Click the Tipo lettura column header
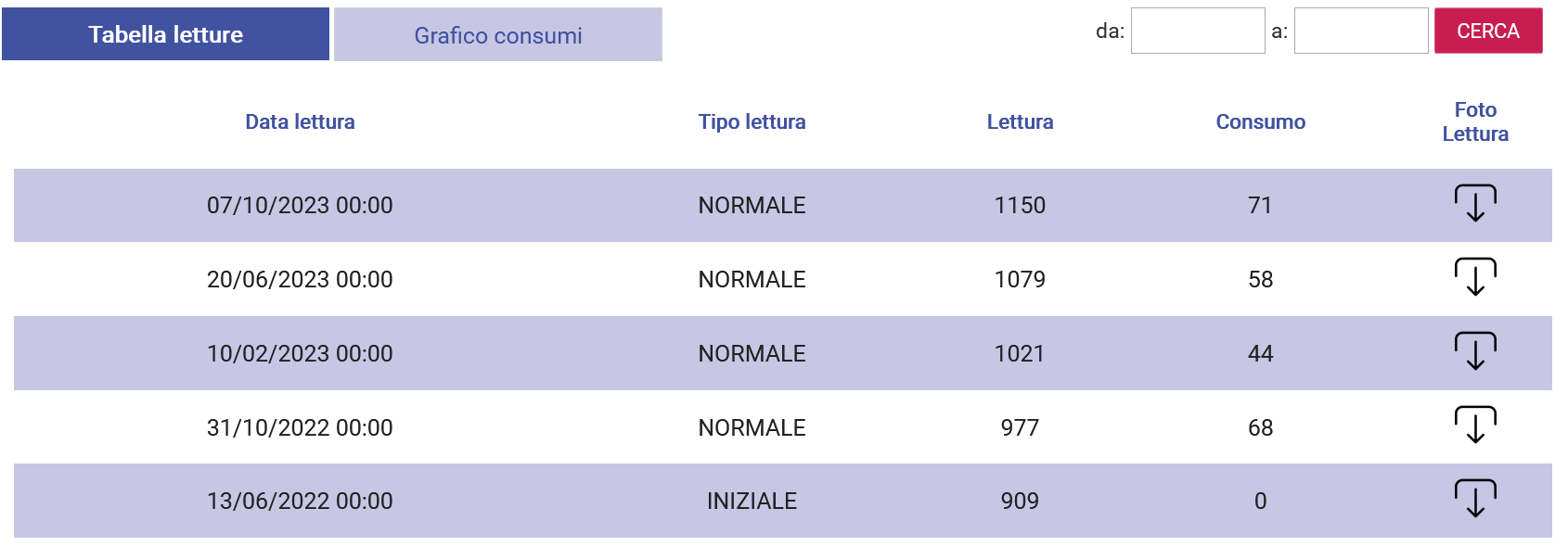Viewport: 1568px width, 559px height. click(752, 121)
